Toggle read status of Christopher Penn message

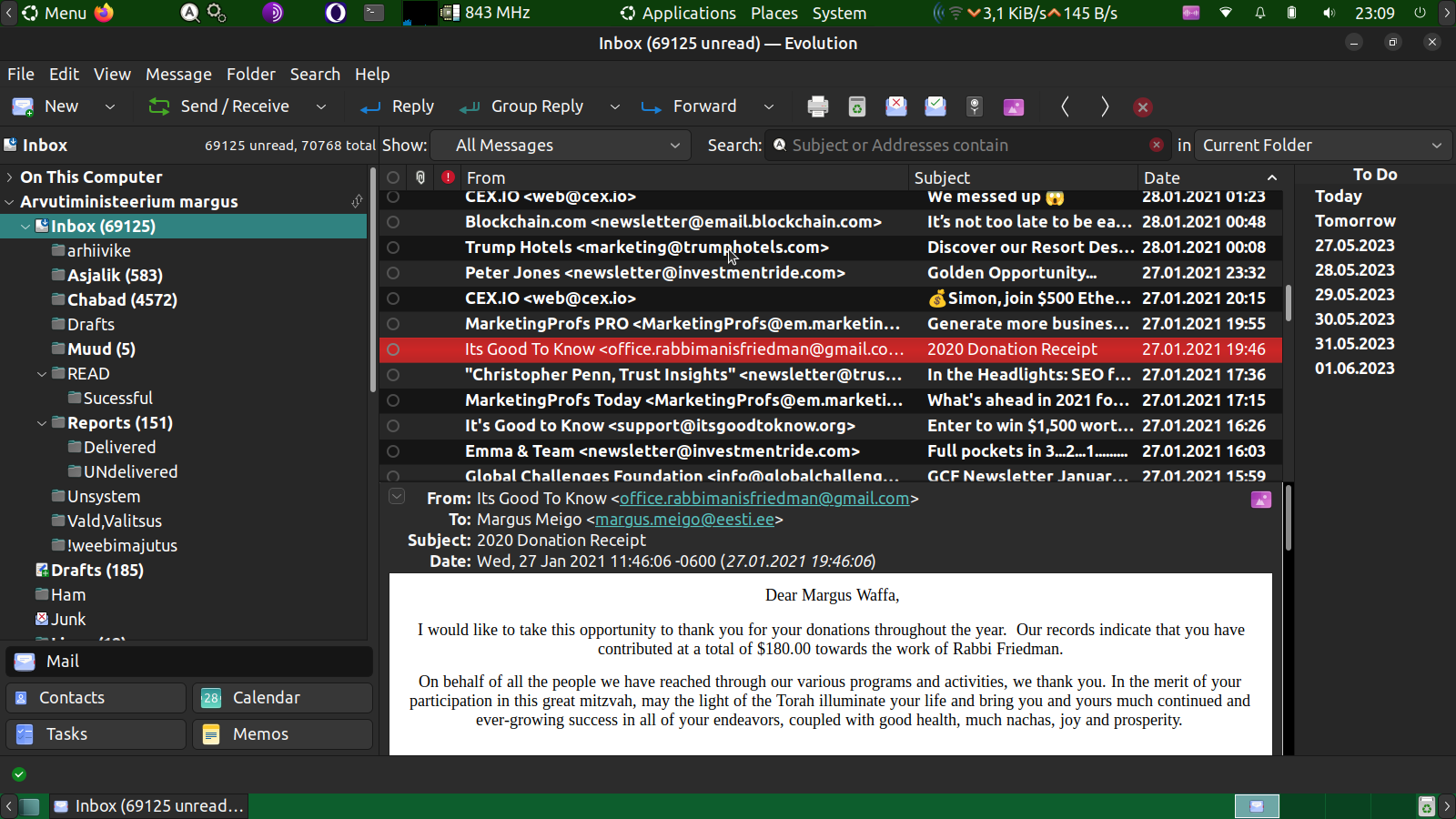pos(393,375)
